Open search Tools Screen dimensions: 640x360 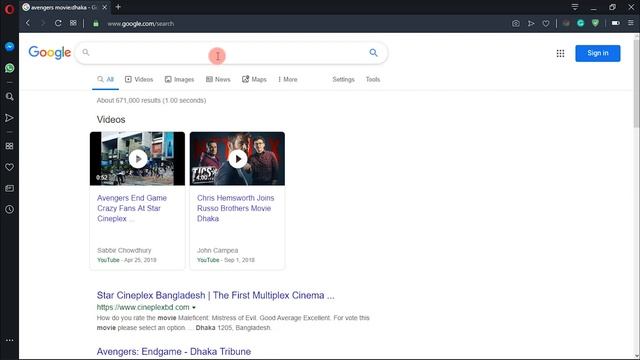(x=373, y=80)
